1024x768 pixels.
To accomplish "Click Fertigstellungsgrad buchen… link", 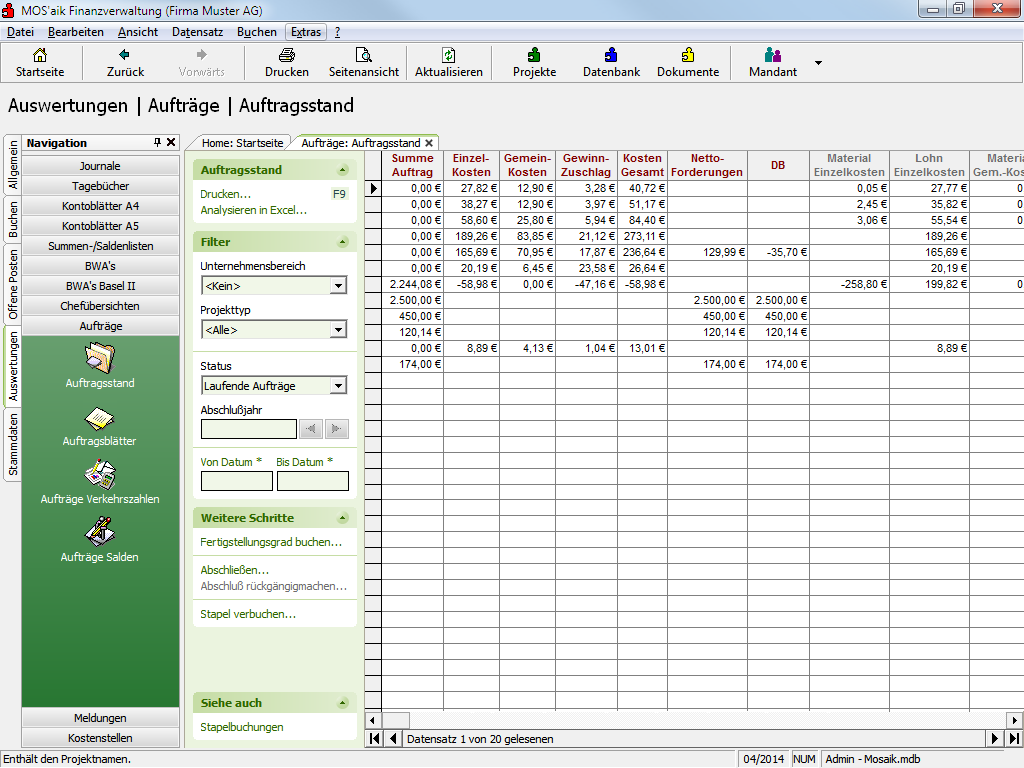I will (x=271, y=542).
